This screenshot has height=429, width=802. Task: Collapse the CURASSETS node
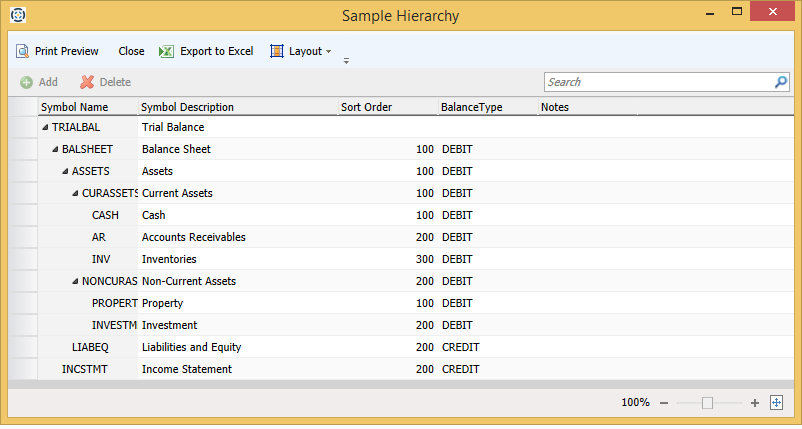[x=75, y=194]
